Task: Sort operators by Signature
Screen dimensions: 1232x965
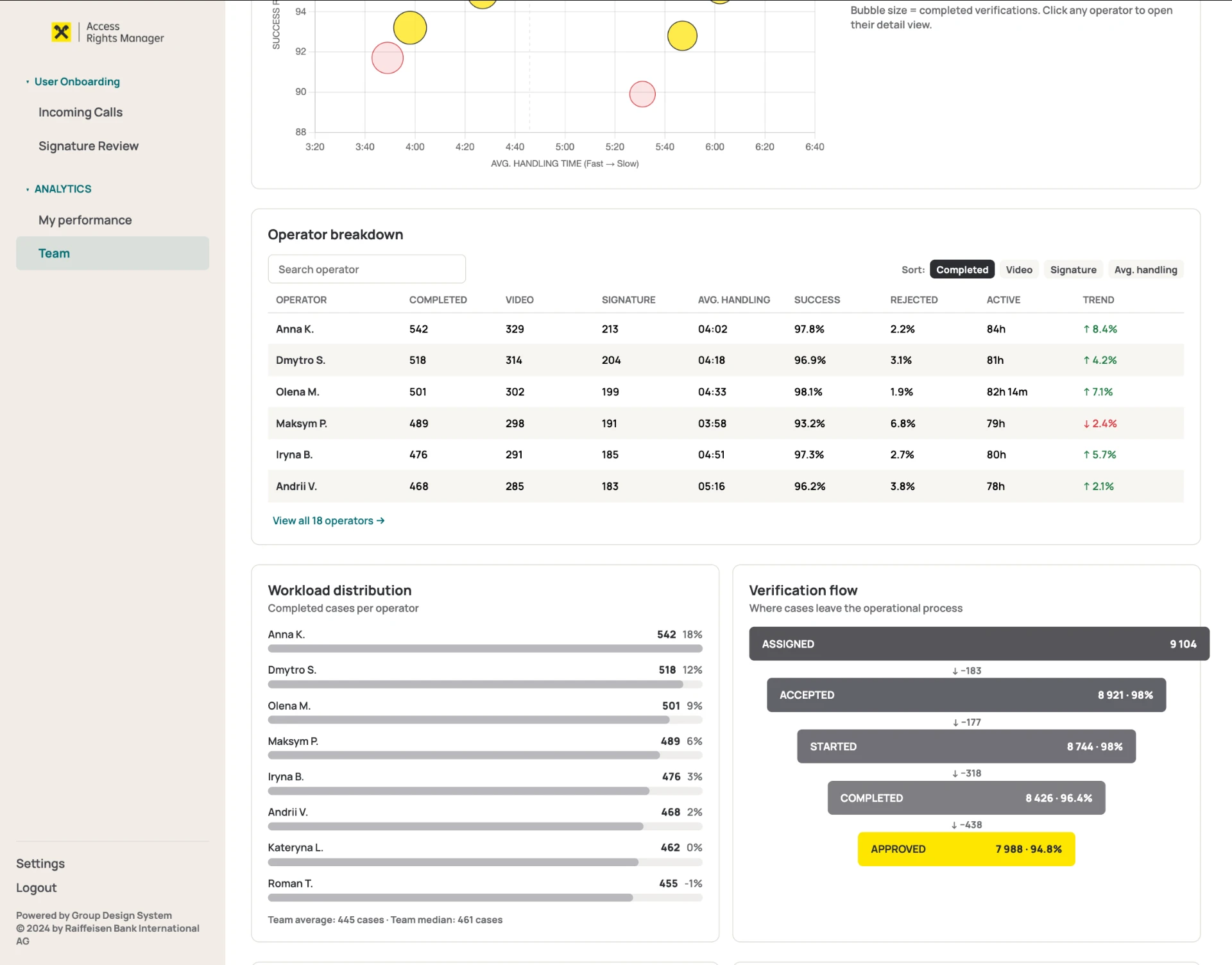Action: pos(1073,269)
